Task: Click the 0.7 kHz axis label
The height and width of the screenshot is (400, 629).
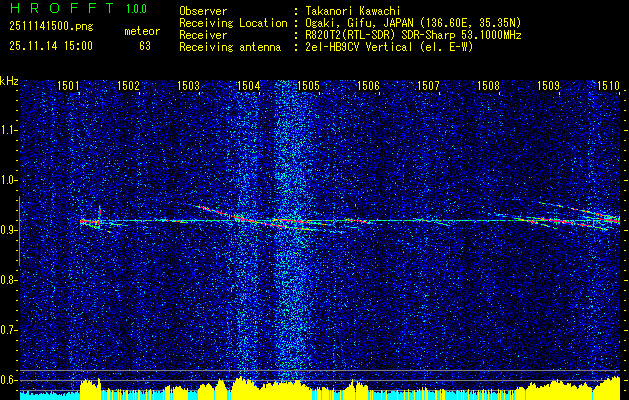Action: point(9,330)
